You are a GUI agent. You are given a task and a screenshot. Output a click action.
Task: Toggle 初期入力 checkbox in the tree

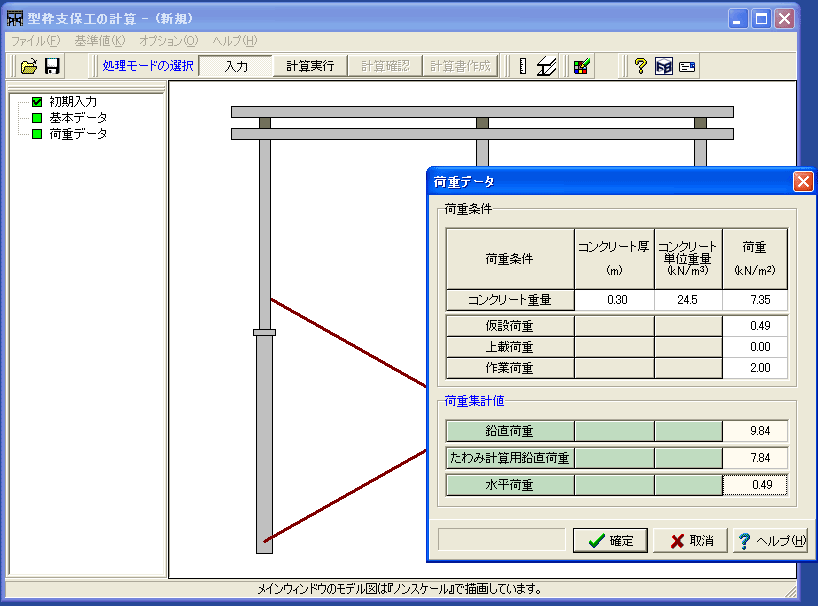[x=37, y=102]
